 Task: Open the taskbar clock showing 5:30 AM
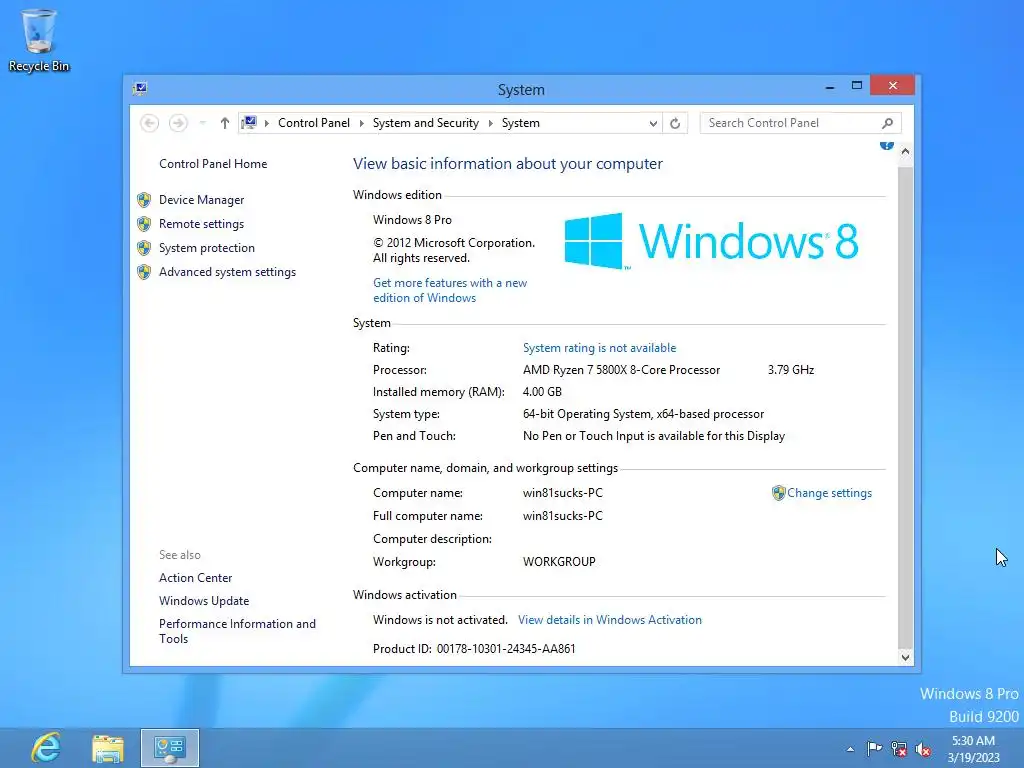(973, 749)
